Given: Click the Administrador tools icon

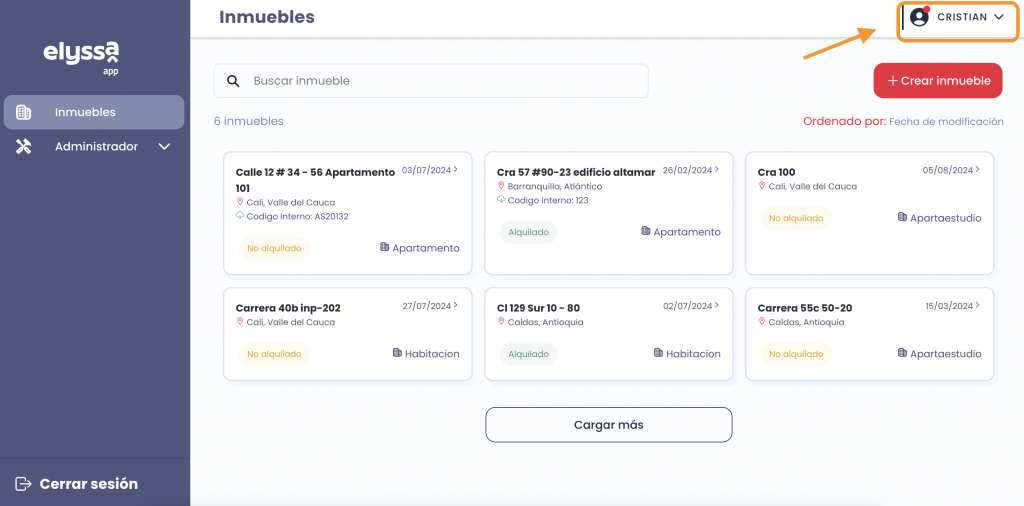Looking at the screenshot, I should 24,146.
